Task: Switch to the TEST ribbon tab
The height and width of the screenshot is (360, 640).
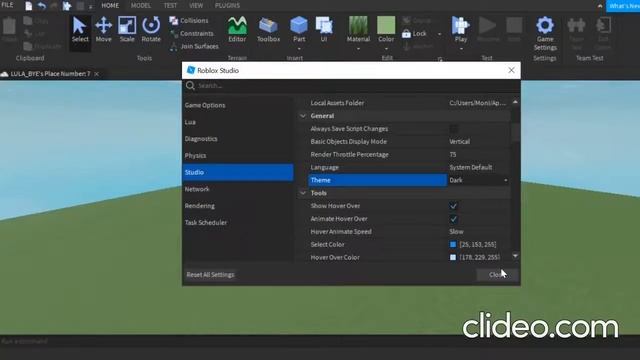Action: click(170, 6)
